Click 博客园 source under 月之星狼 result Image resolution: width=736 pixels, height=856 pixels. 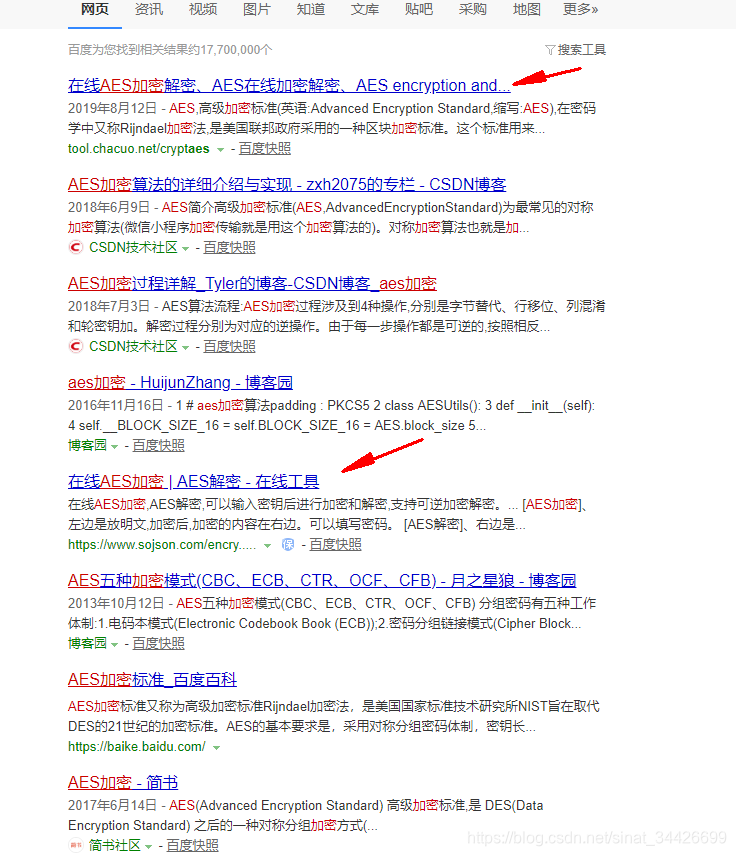[x=87, y=643]
